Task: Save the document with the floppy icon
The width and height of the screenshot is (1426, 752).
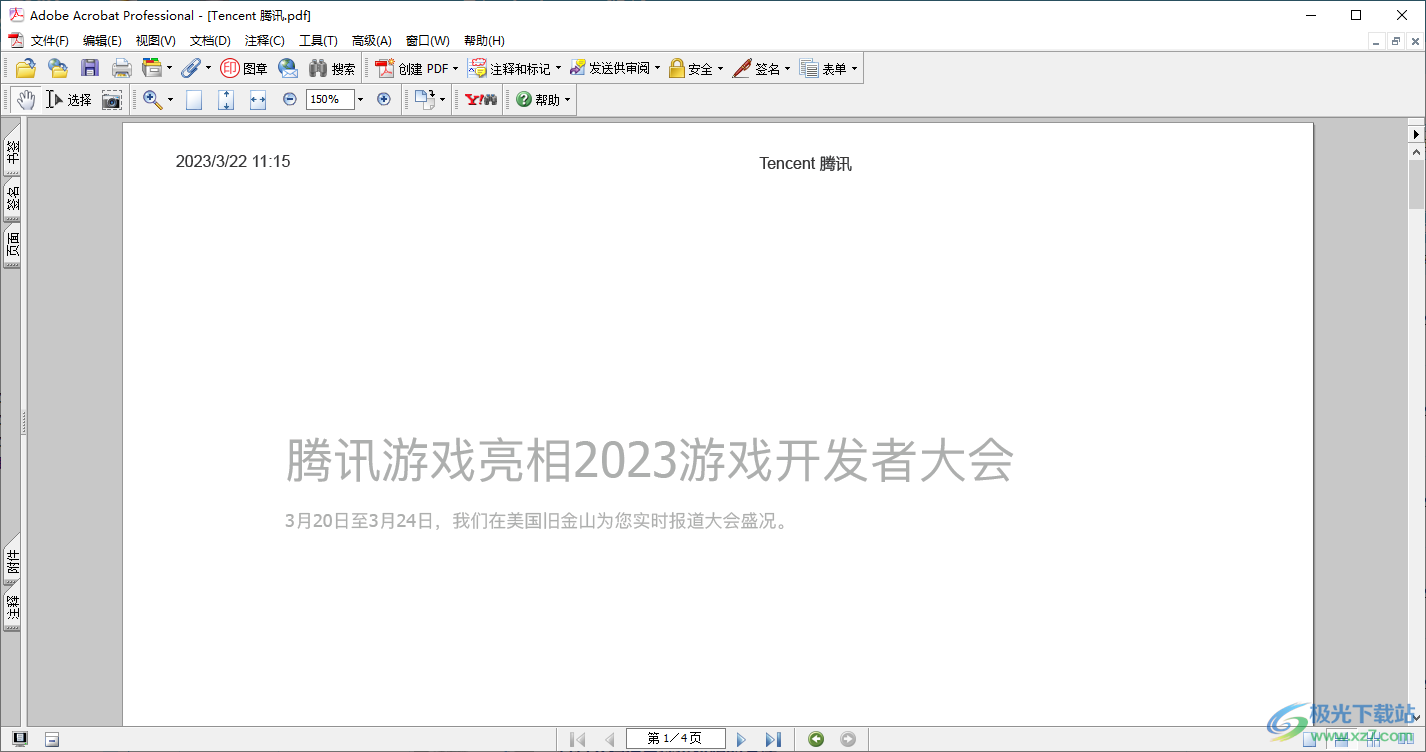Action: point(90,68)
